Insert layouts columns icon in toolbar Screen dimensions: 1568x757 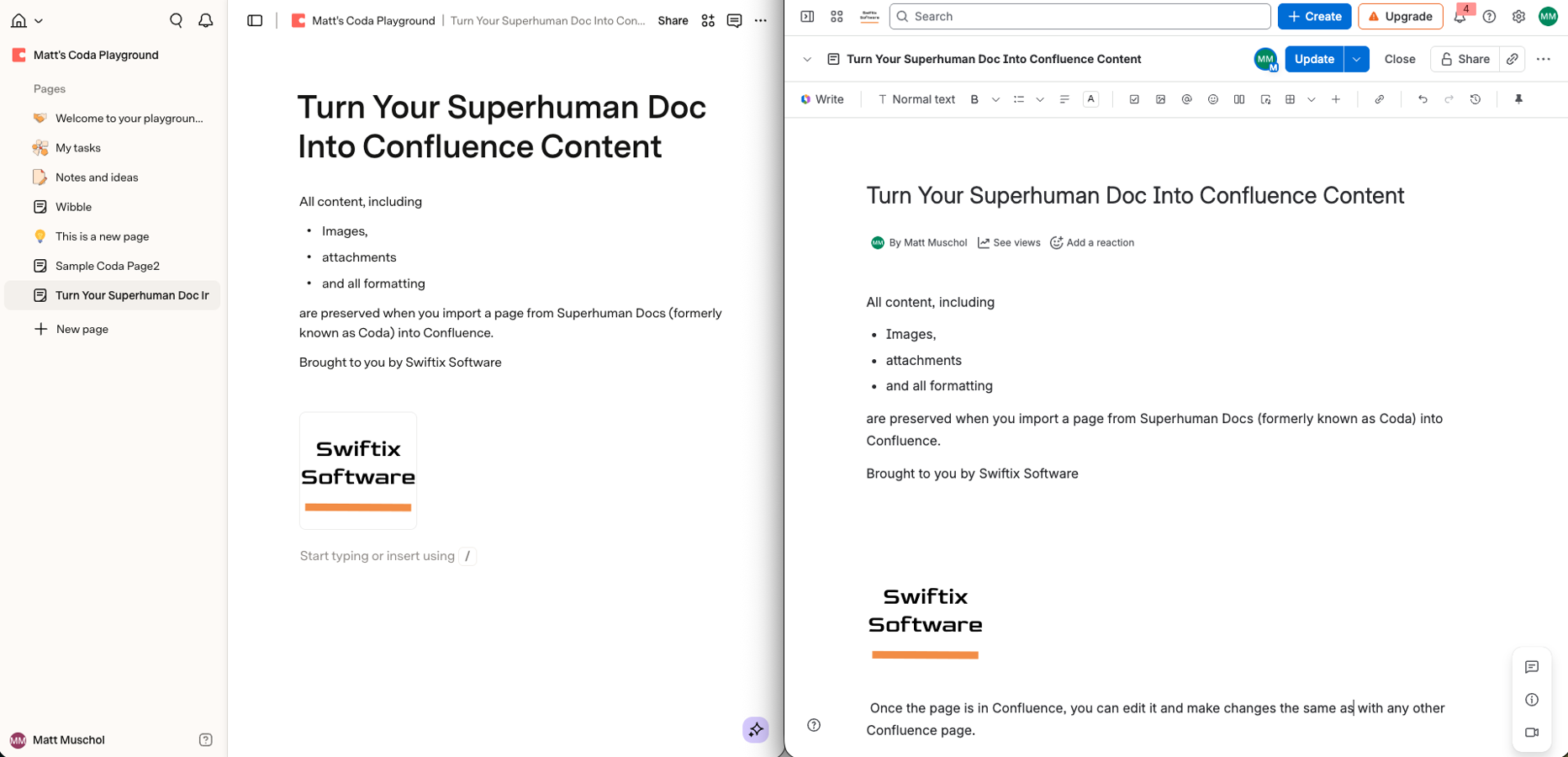tap(1238, 99)
